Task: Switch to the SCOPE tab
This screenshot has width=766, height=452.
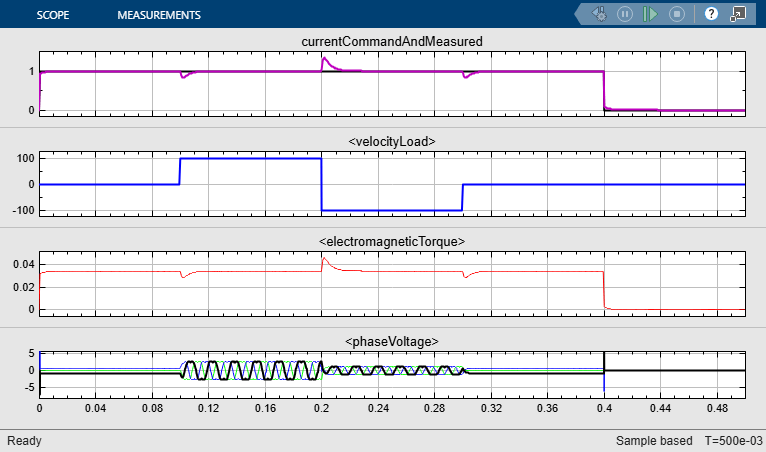Action: pyautogui.click(x=53, y=15)
